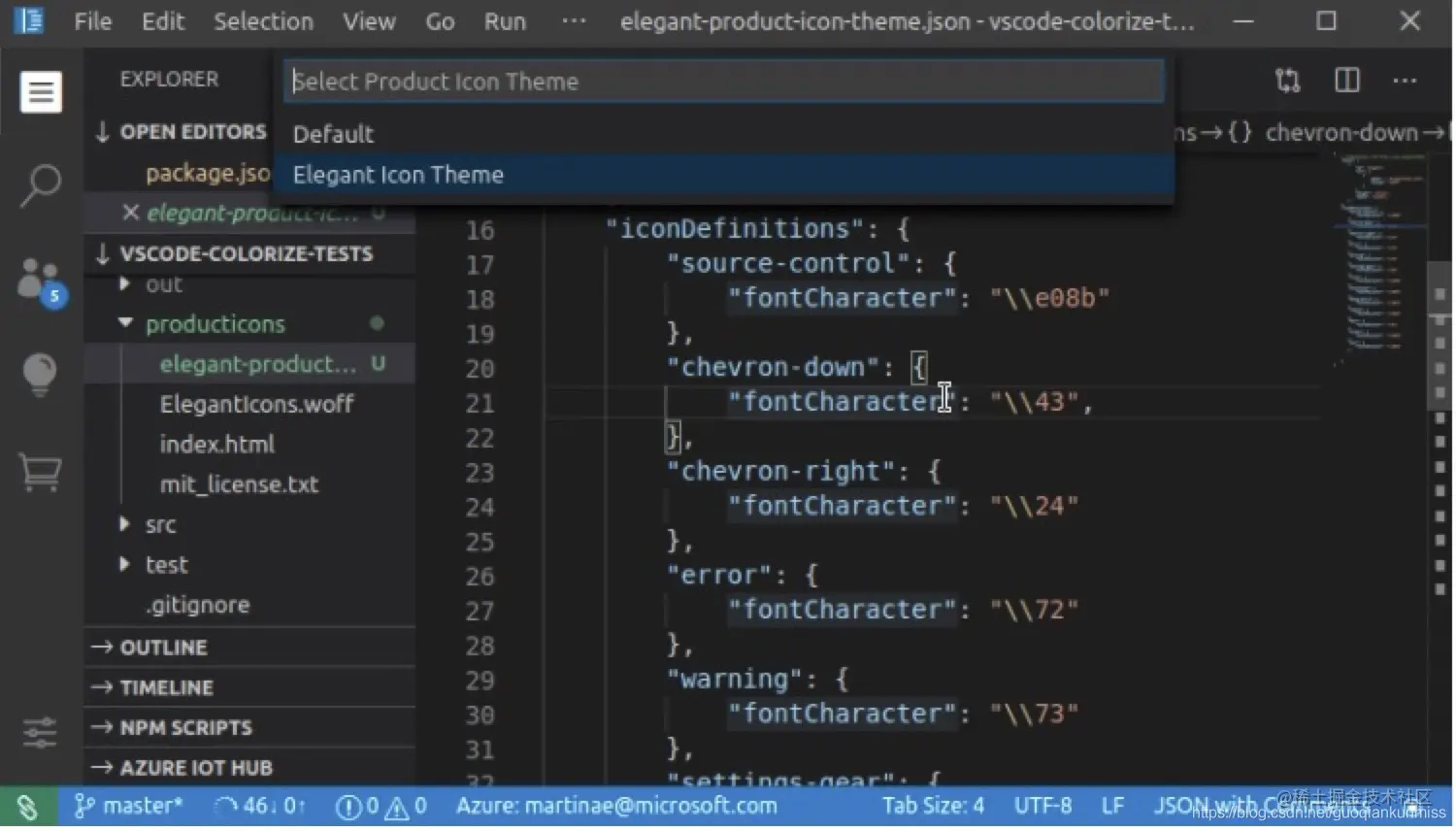Open ElegantIcons.woff file

[x=256, y=405]
